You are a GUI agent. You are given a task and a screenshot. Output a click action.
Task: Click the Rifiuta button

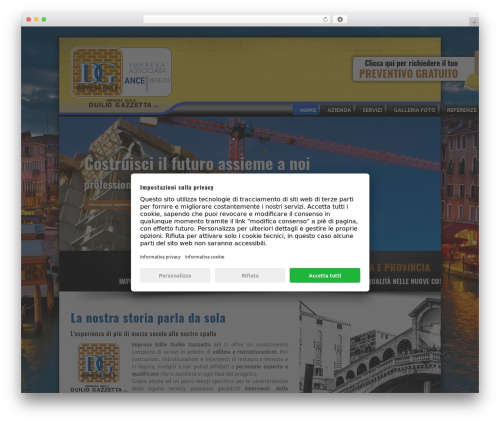click(x=250, y=275)
